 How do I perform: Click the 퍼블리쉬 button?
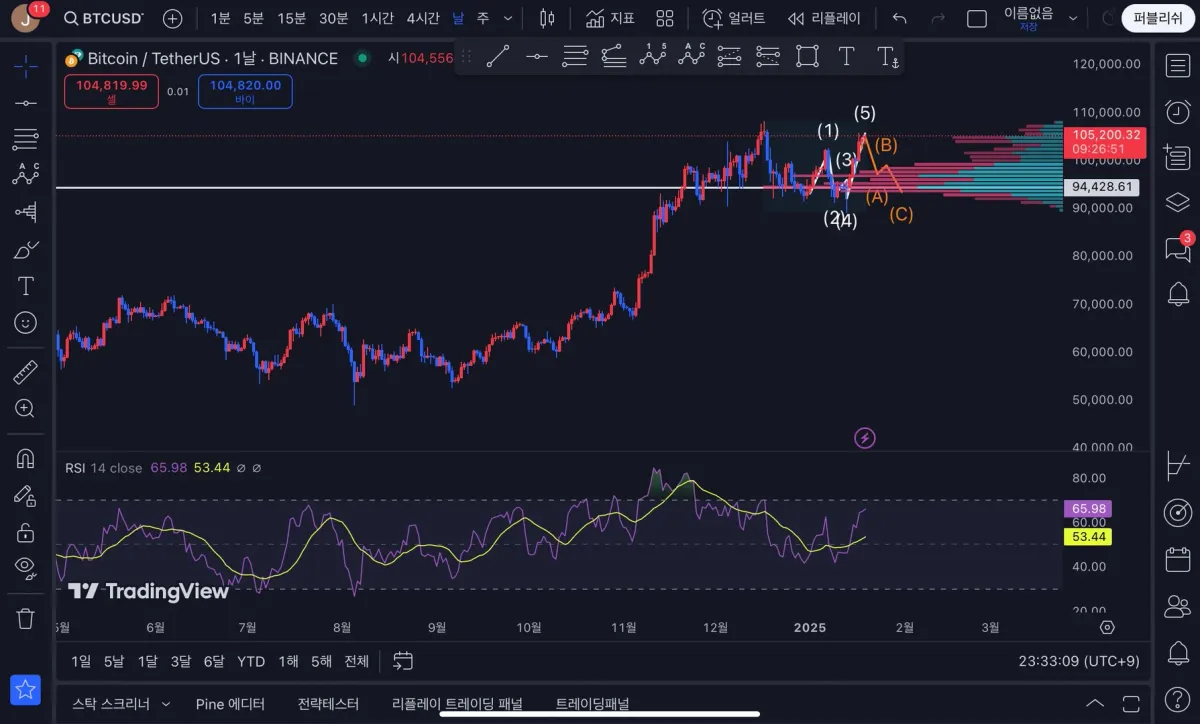(x=1158, y=18)
